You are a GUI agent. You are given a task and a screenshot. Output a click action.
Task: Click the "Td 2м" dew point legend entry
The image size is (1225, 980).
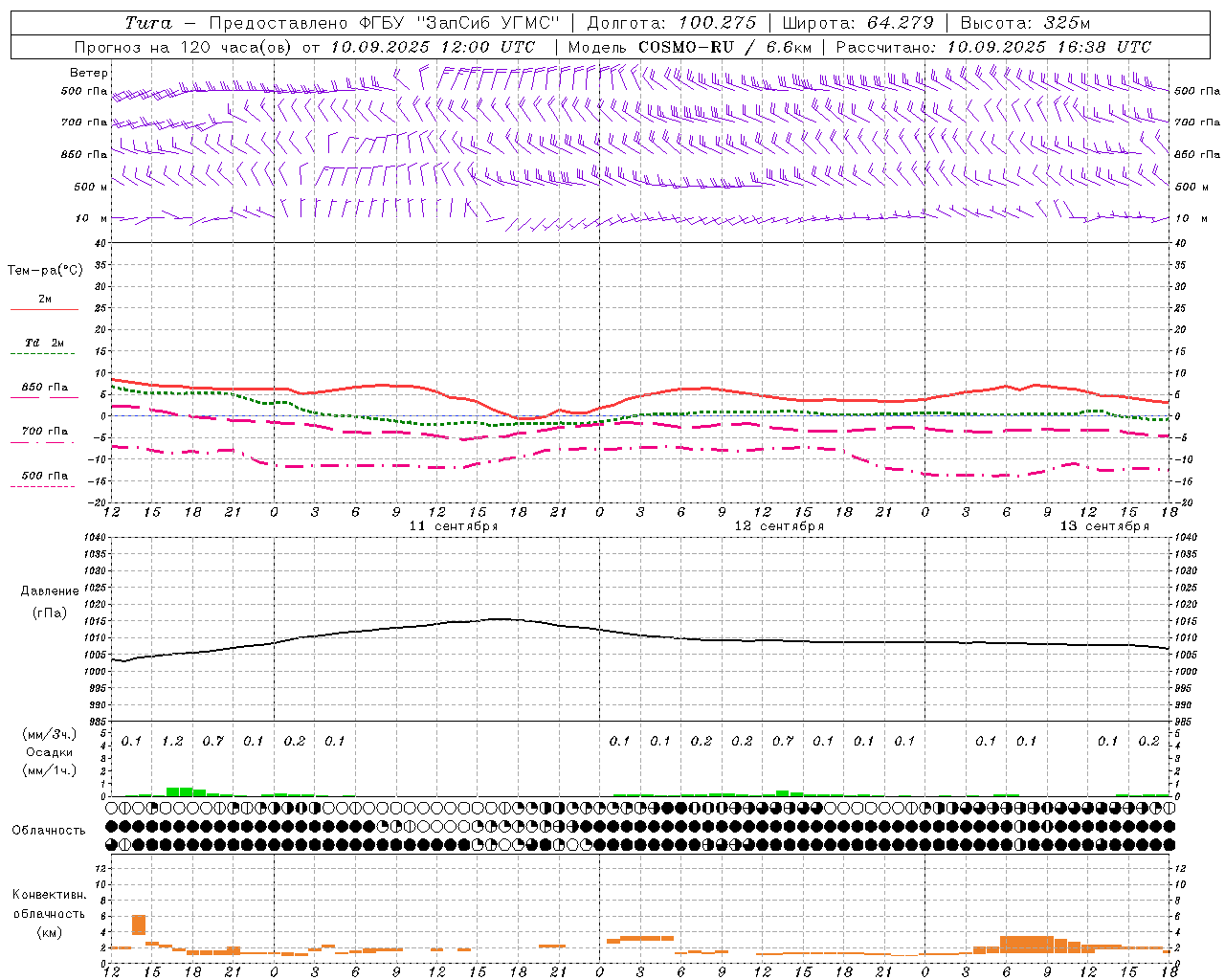point(44,343)
